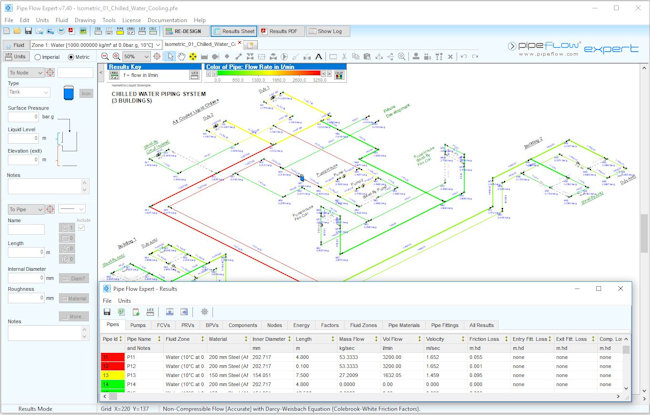The height and width of the screenshot is (415, 650).
Task: Open the Drawing menu
Action: [x=85, y=20]
